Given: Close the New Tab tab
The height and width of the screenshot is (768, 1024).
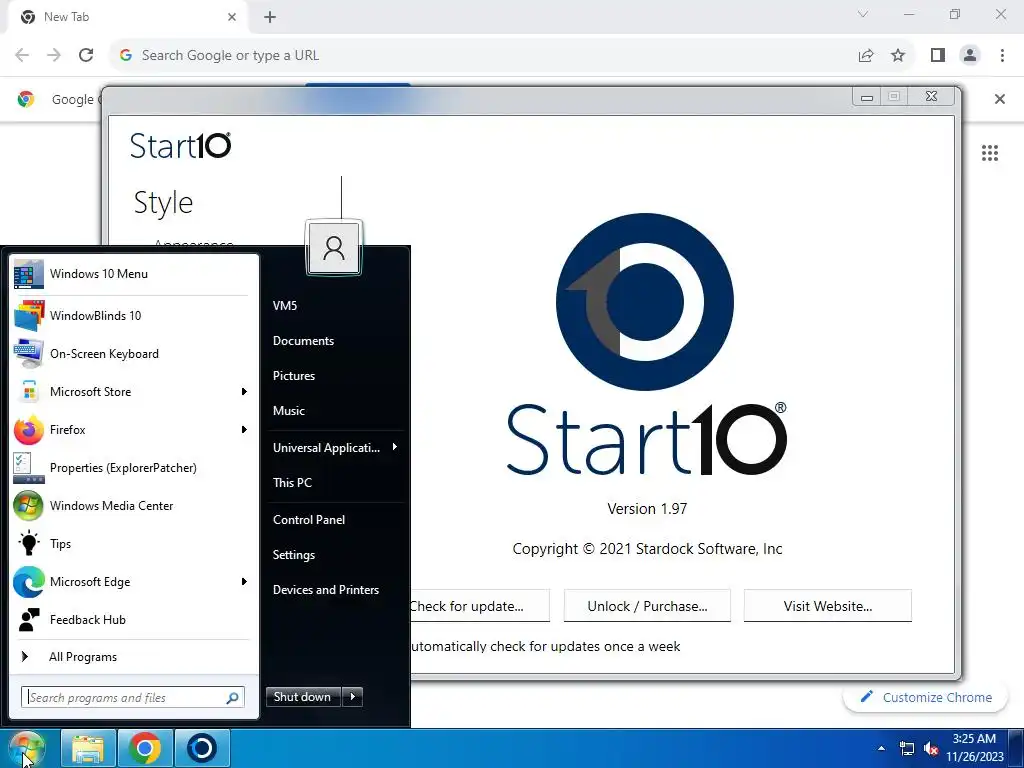Looking at the screenshot, I should click(232, 17).
